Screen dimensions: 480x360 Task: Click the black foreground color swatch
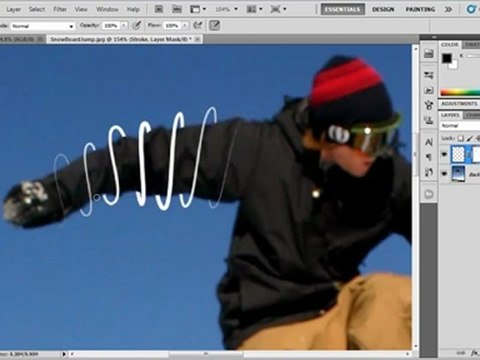pyautogui.click(x=447, y=59)
